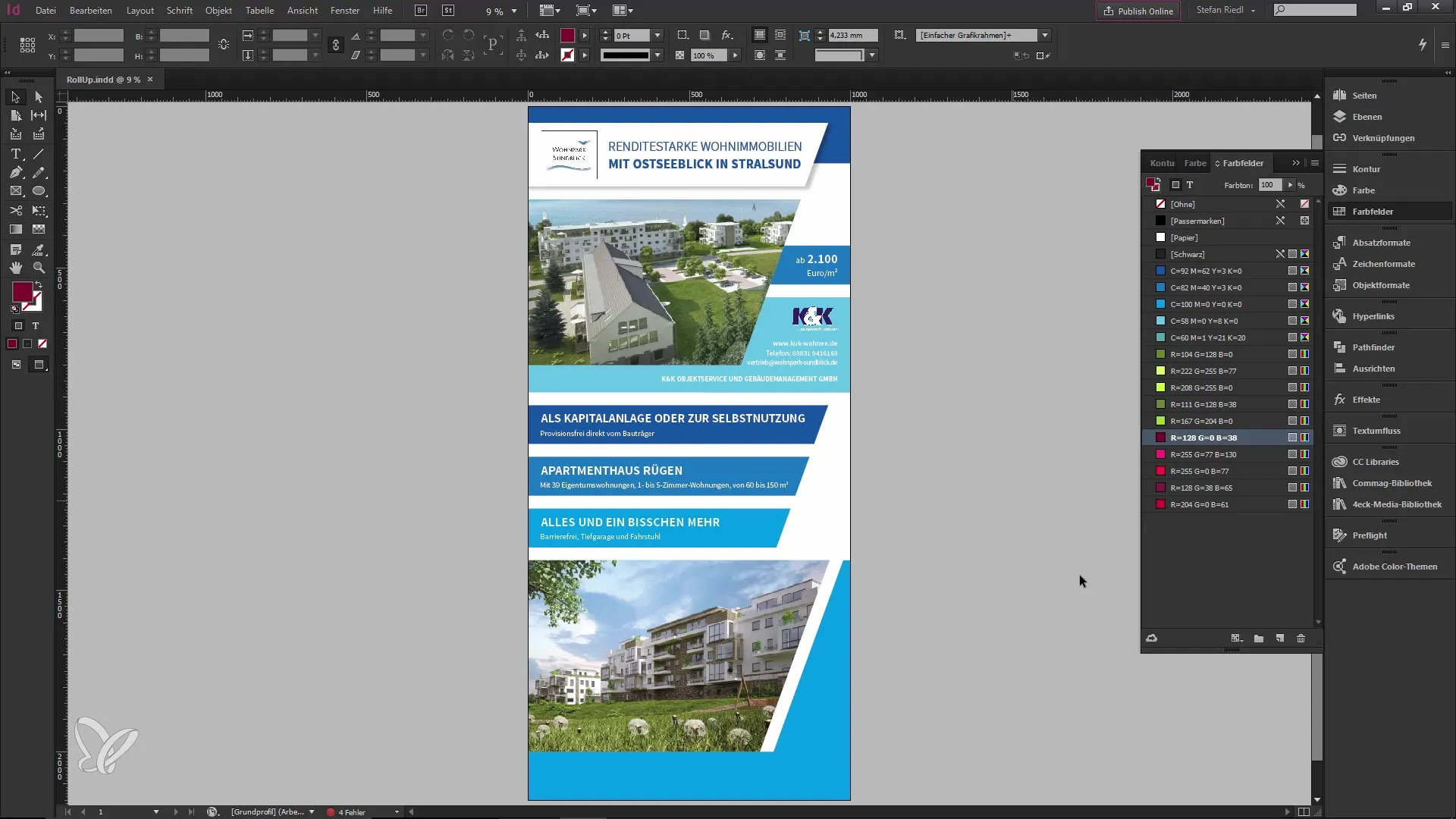Switch screen mode at toolbox bottom
The width and height of the screenshot is (1456, 819).
click(x=39, y=365)
